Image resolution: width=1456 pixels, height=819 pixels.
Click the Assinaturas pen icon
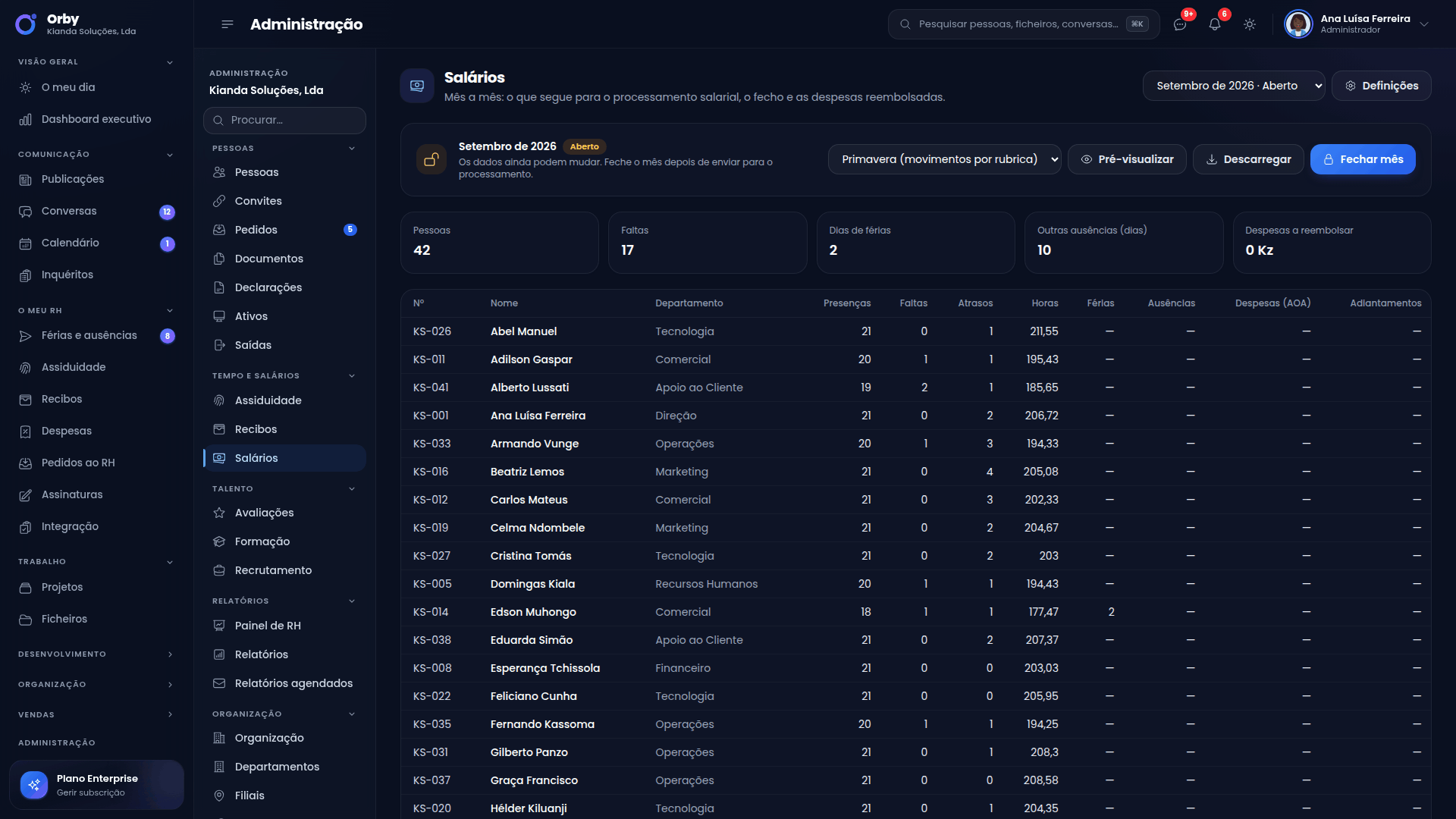(26, 495)
